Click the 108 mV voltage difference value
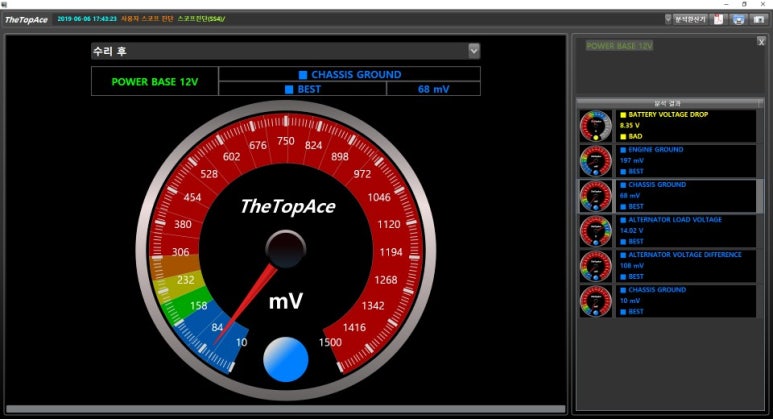 coord(632,265)
